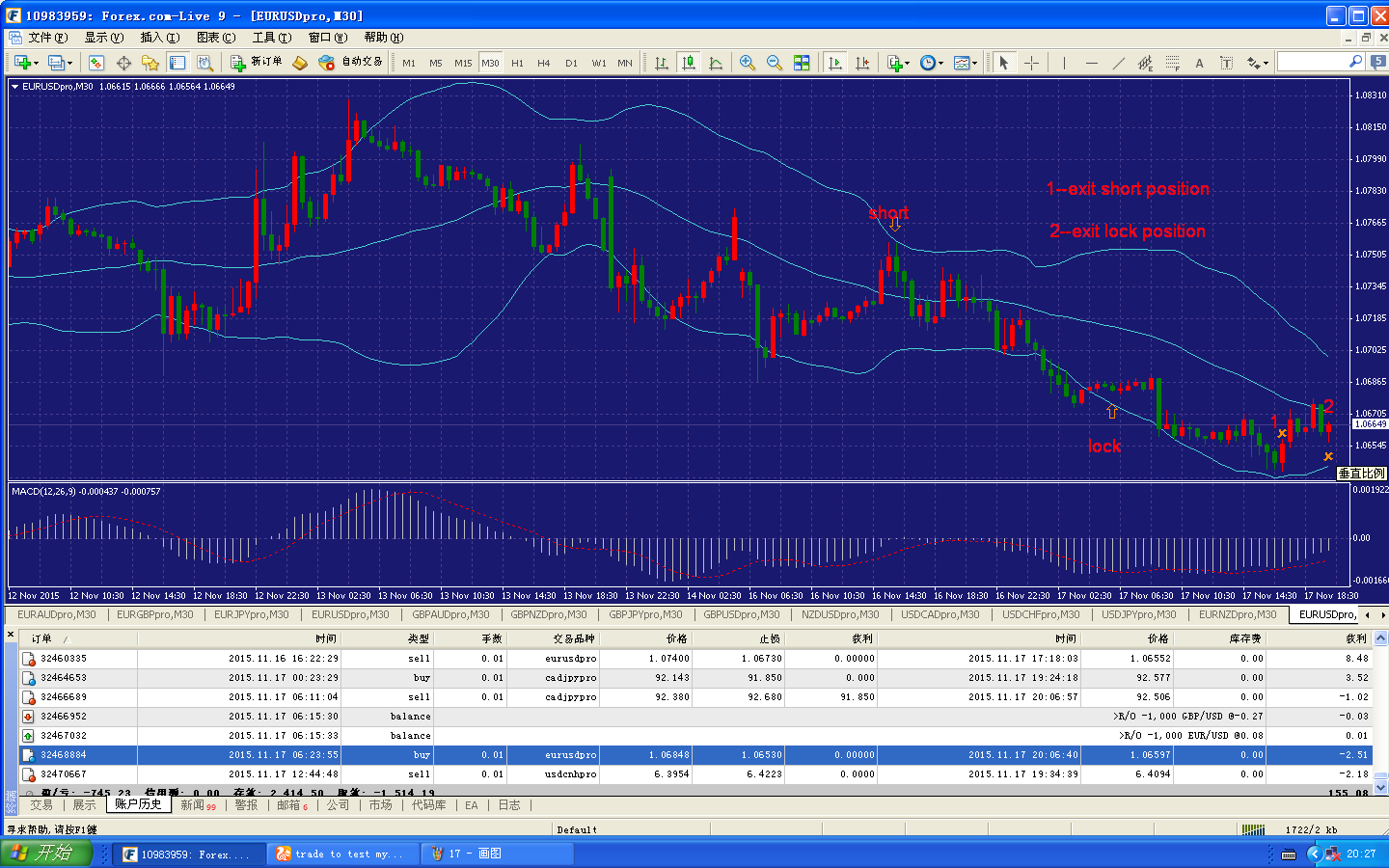Select the horizontal line drawing tool
Image resolution: width=1389 pixels, height=868 pixels.
1091,63
